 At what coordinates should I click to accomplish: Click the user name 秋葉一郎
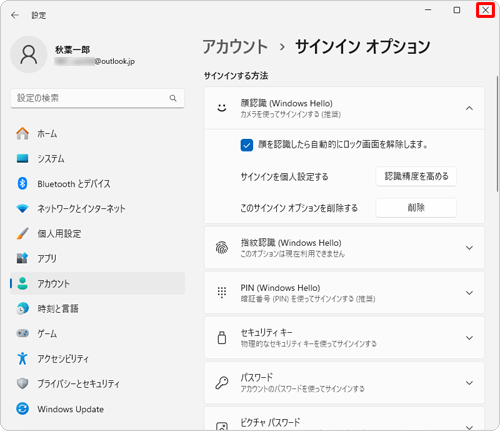[72, 50]
